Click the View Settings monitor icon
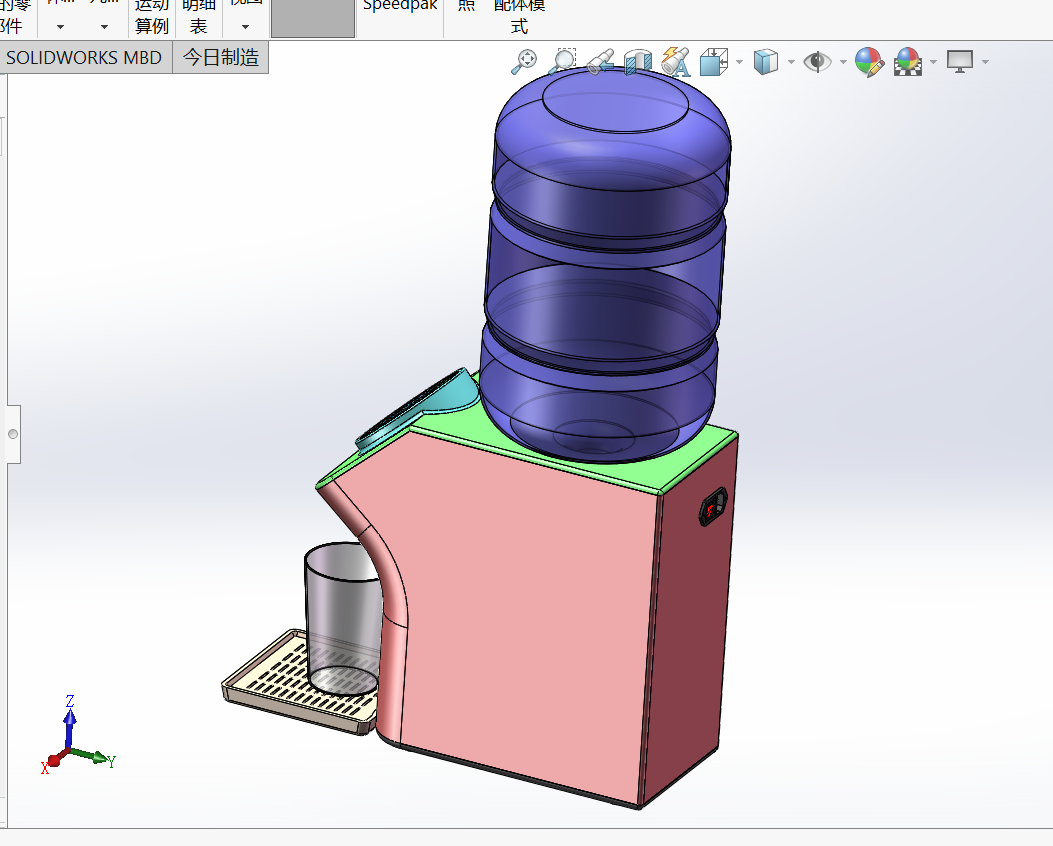Viewport: 1053px width, 846px height. (960, 62)
